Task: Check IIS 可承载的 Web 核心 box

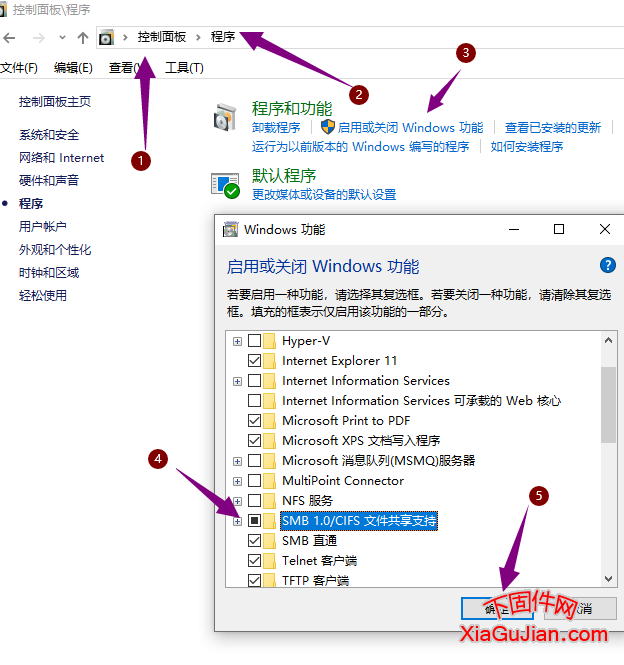Action: [254, 400]
